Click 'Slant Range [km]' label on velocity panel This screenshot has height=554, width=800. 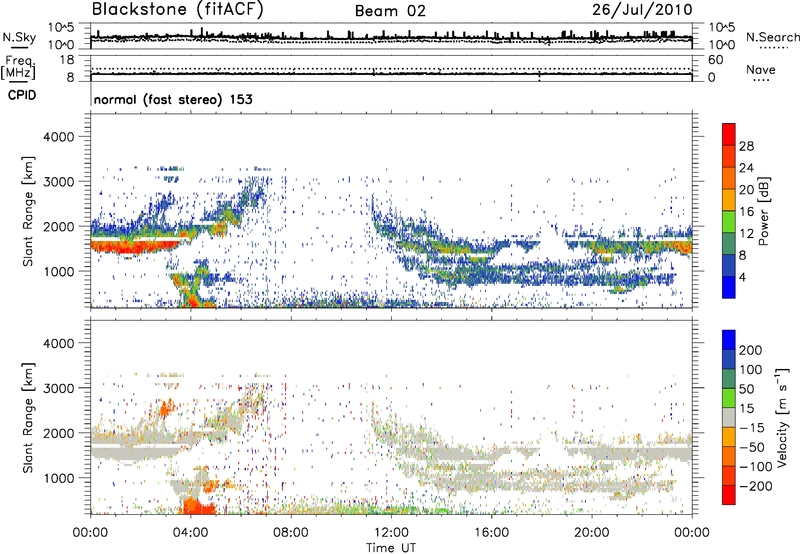[x=28, y=418]
